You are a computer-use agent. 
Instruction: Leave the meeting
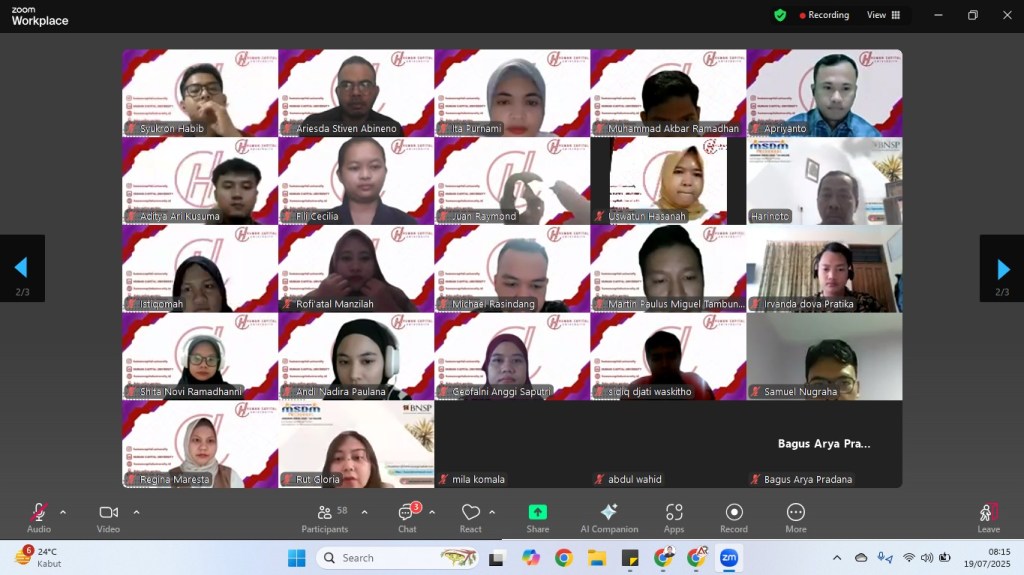click(988, 517)
